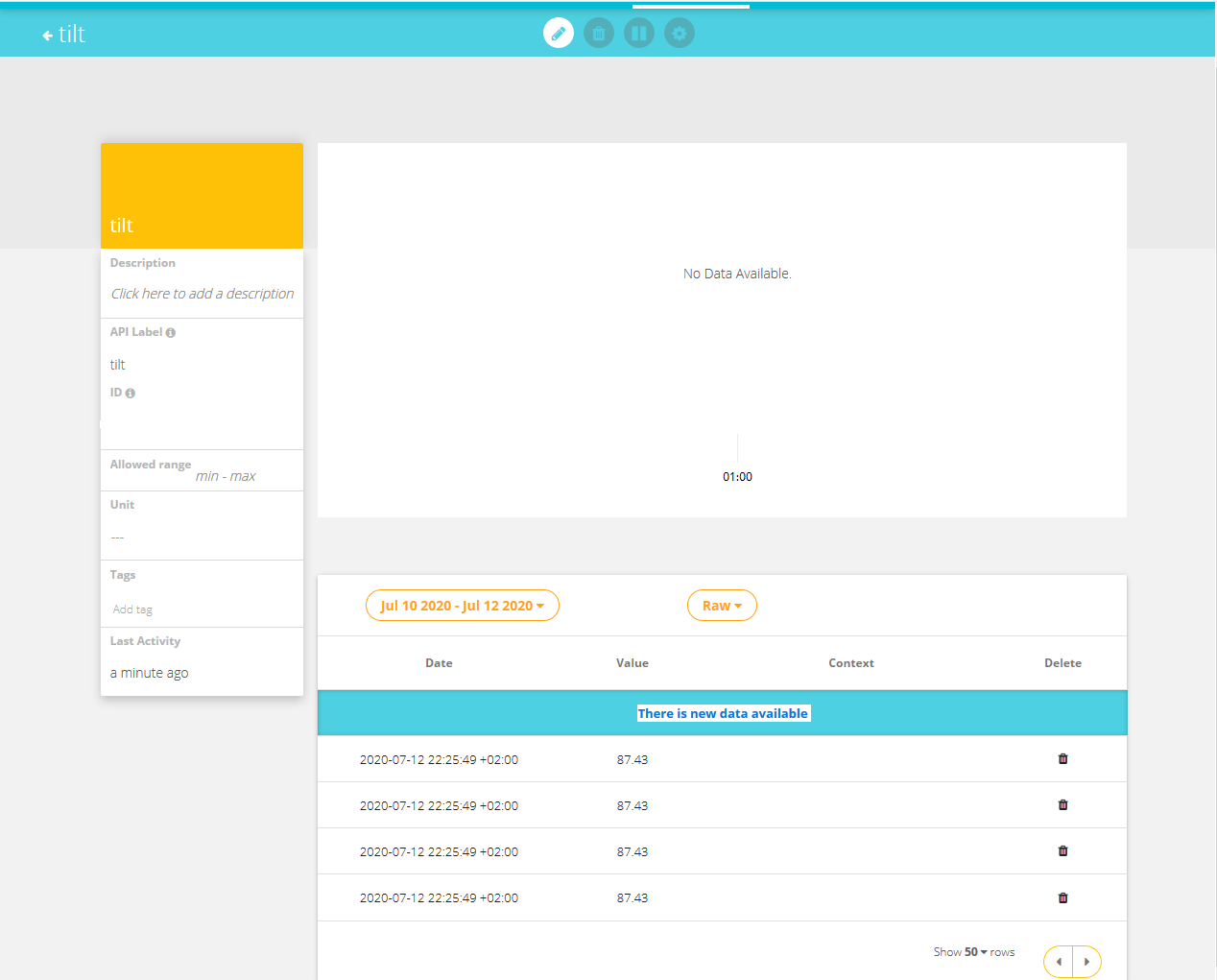Click 'There is new data available' banner
The image size is (1217, 980).
[x=723, y=713]
